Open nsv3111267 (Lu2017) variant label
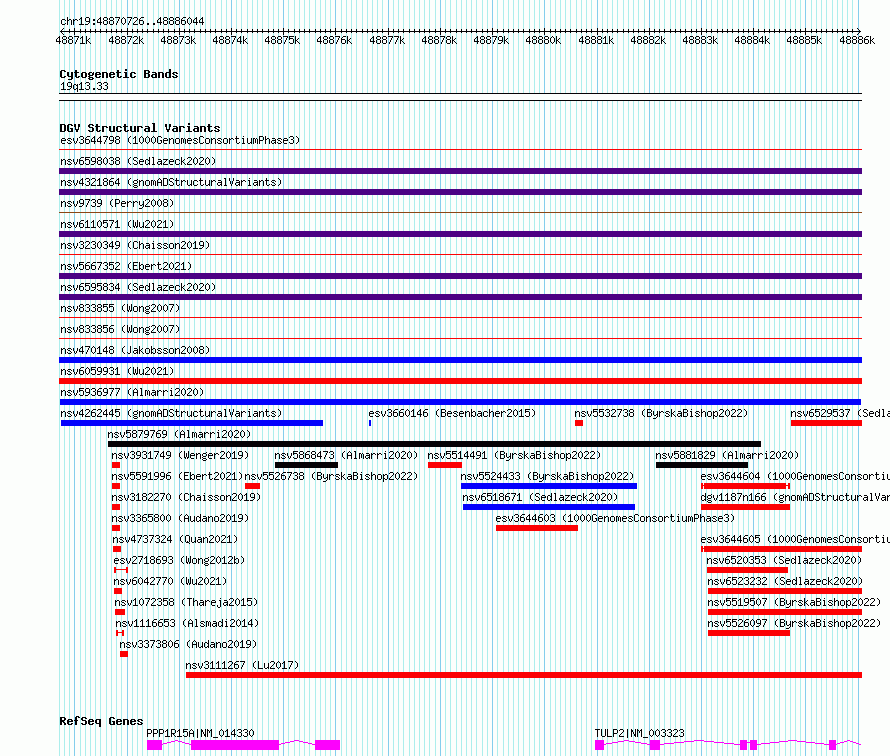890x756 pixels. 242,665
